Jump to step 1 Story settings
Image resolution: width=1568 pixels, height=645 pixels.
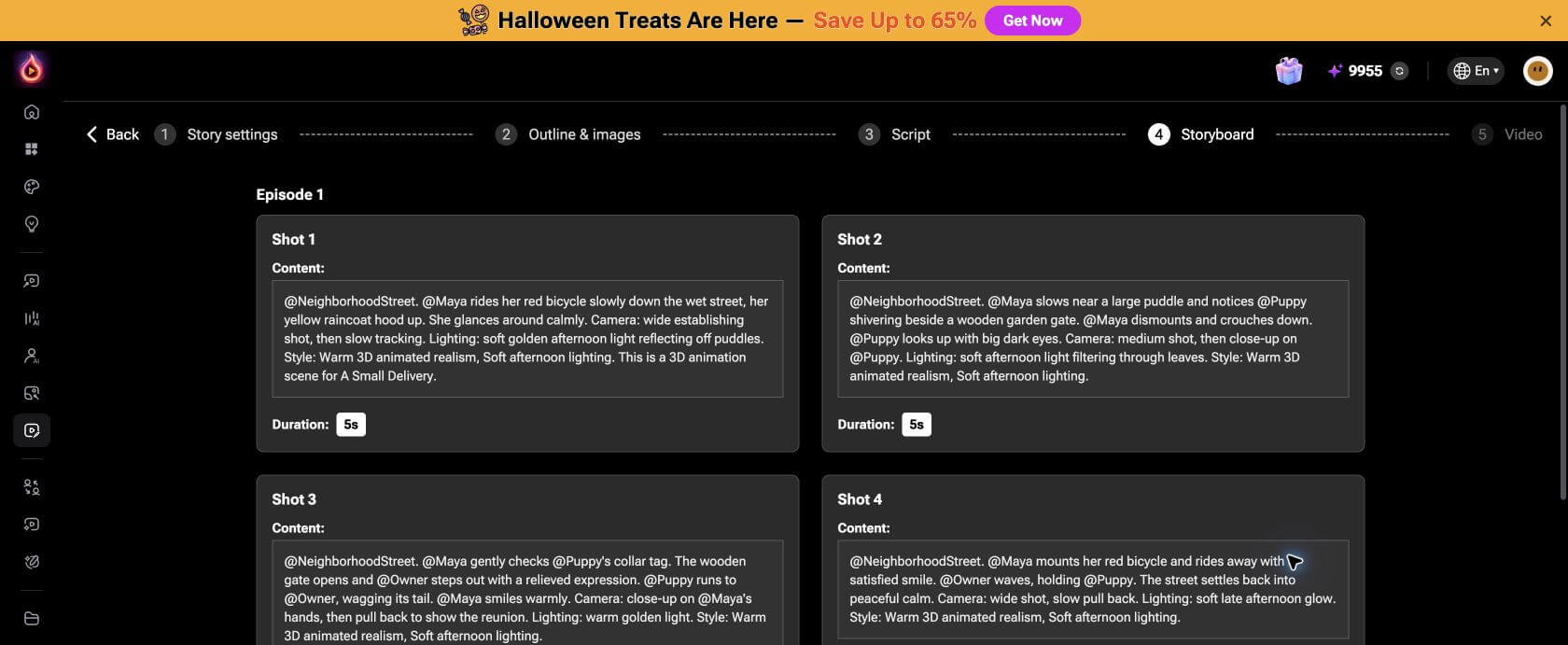[217, 134]
